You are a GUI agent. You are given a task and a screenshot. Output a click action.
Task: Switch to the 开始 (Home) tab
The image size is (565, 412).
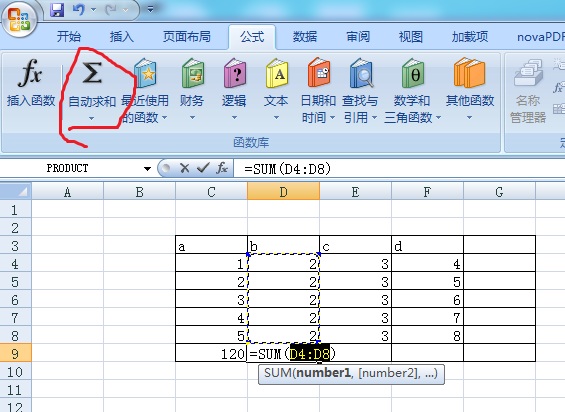69,37
